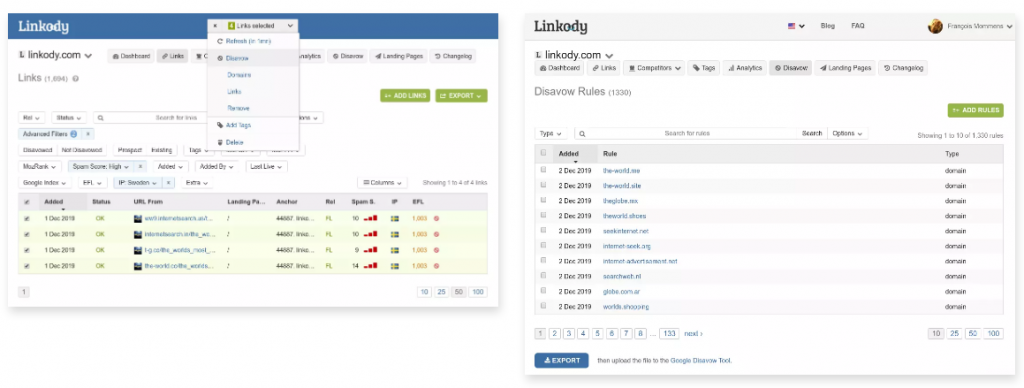
Task: Open the Columns dropdown
Action: tap(383, 183)
